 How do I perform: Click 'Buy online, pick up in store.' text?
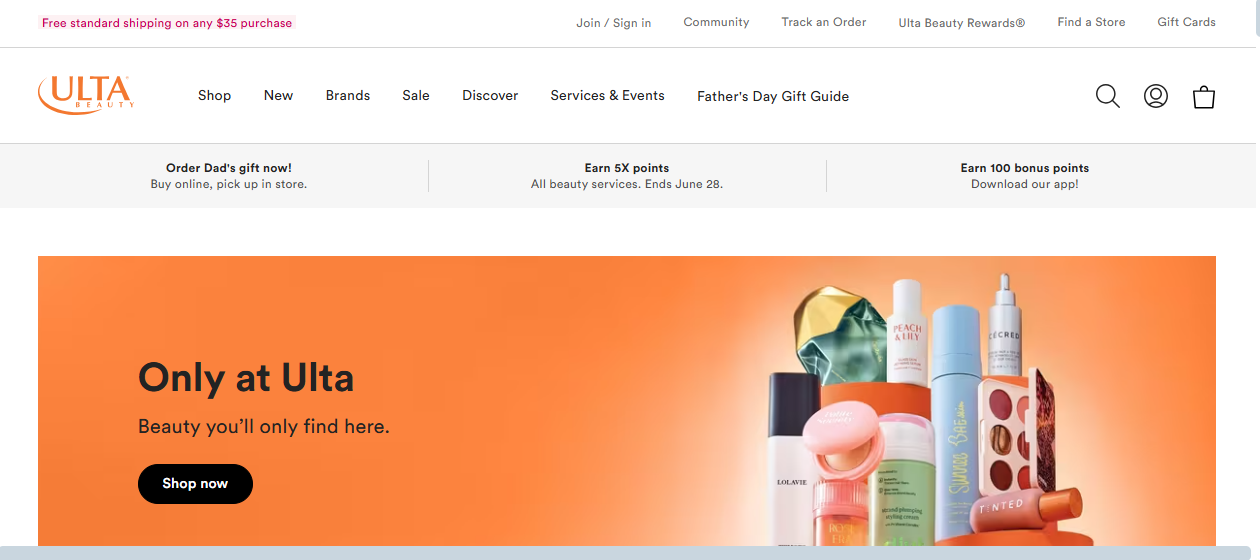(x=229, y=184)
